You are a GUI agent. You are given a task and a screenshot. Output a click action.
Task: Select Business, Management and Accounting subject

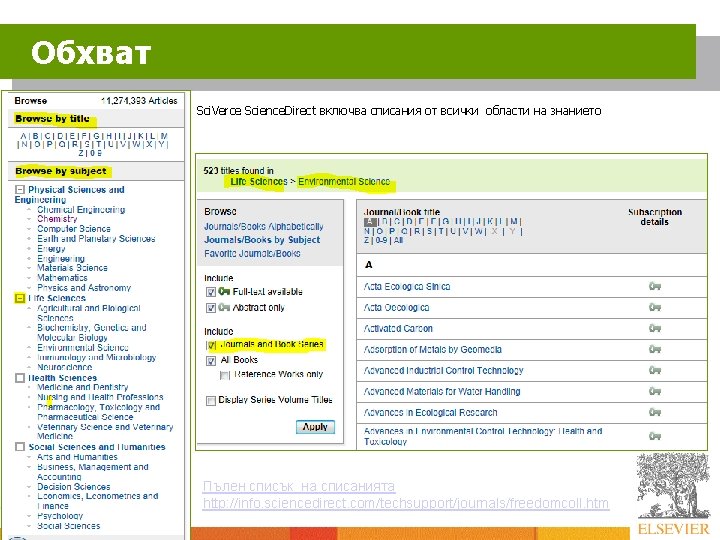(93, 472)
